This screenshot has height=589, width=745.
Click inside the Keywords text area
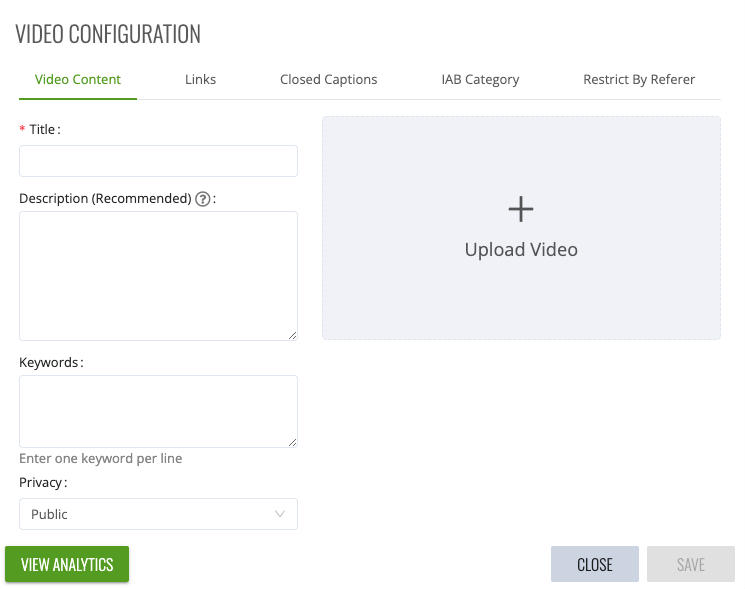(x=158, y=411)
